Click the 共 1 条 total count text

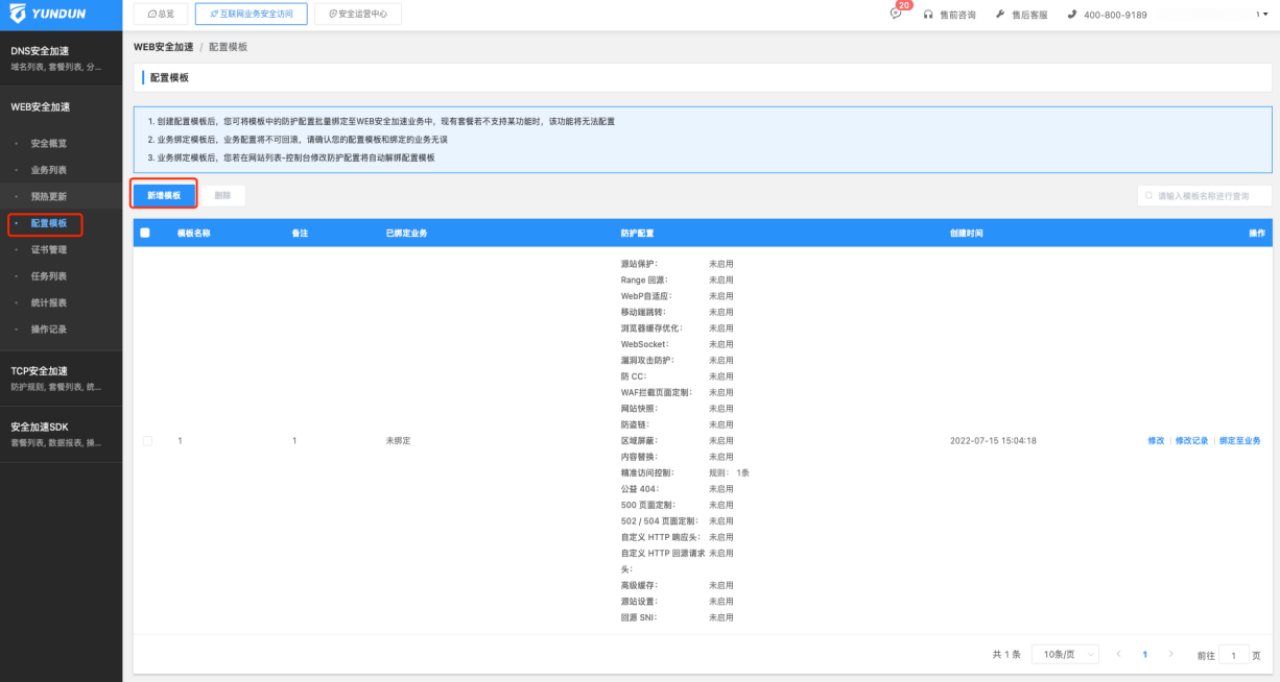coord(1006,654)
